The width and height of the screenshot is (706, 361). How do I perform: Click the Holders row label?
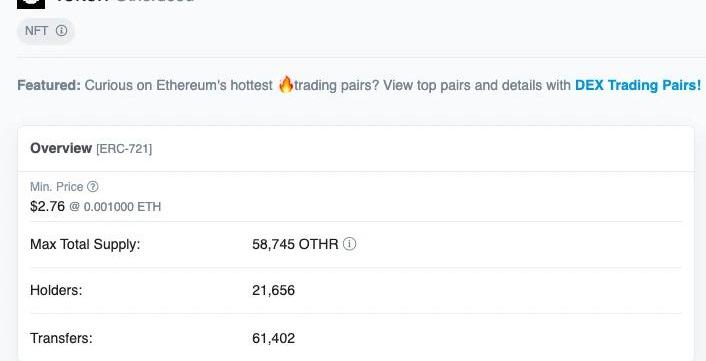(56, 290)
